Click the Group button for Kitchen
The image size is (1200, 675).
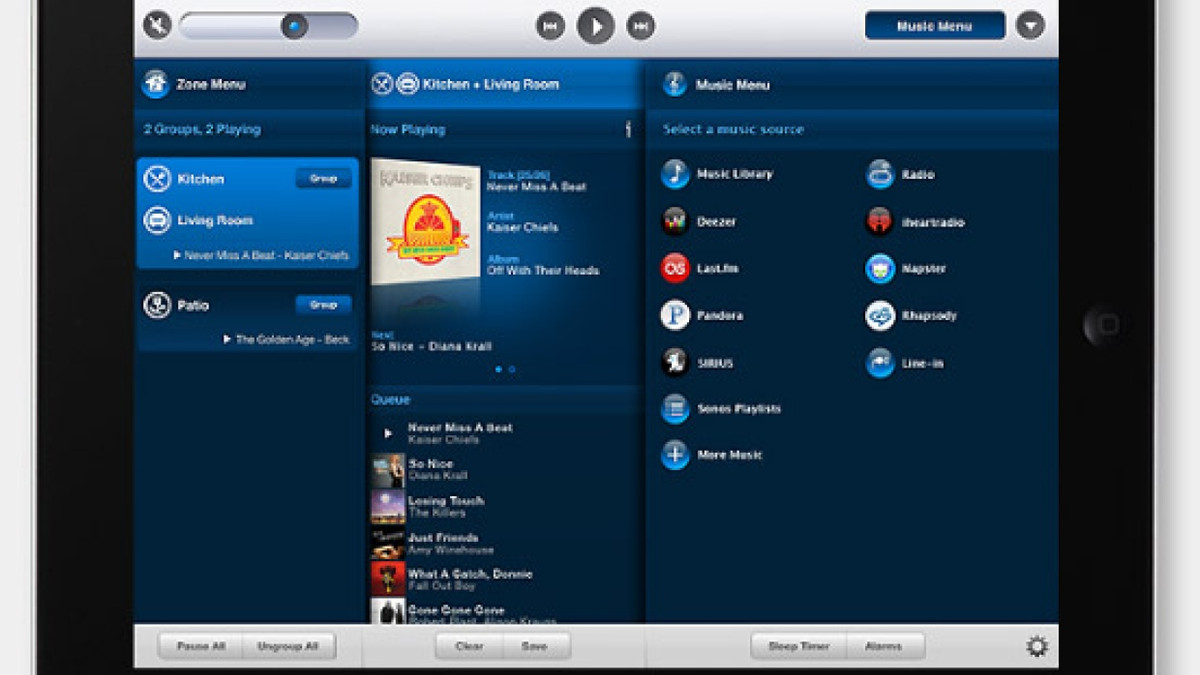point(323,179)
